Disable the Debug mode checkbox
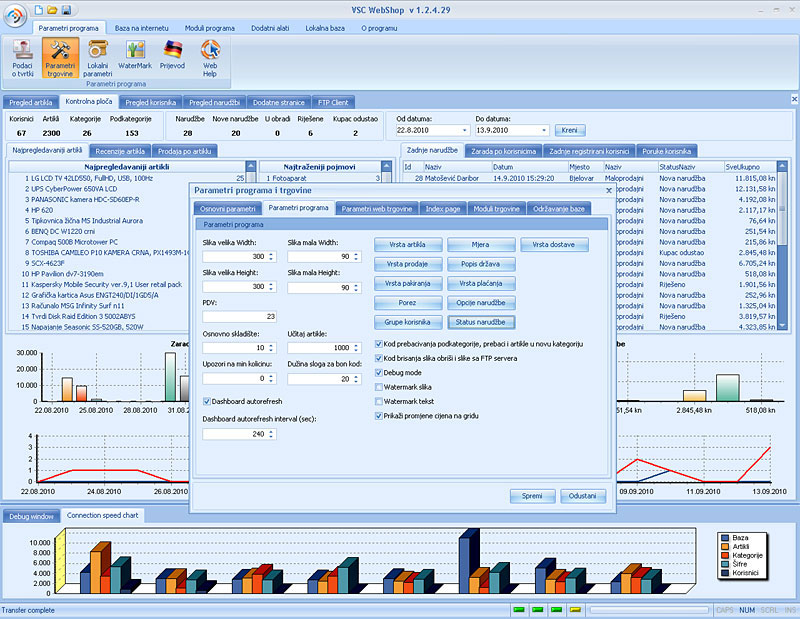Screen dimensions: 800x619 pyautogui.click(x=379, y=373)
